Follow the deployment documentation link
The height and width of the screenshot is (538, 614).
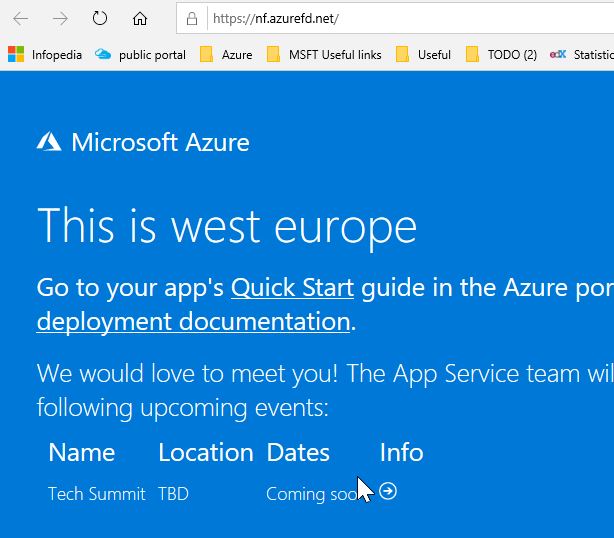pyautogui.click(x=193, y=322)
